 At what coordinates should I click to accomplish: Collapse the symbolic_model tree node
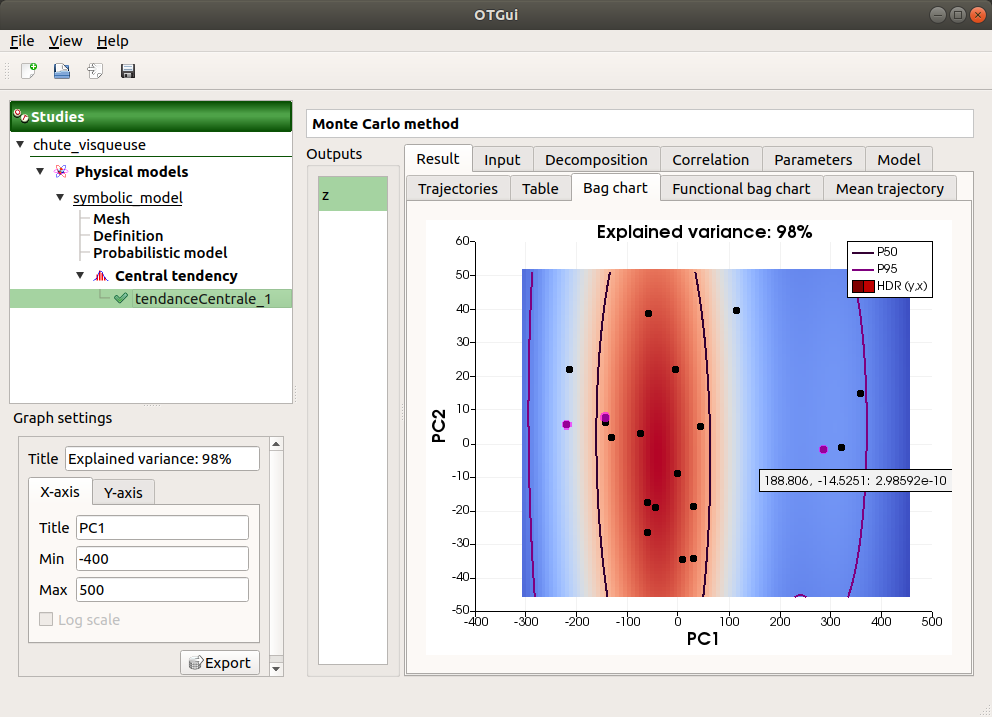pyautogui.click(x=60, y=198)
